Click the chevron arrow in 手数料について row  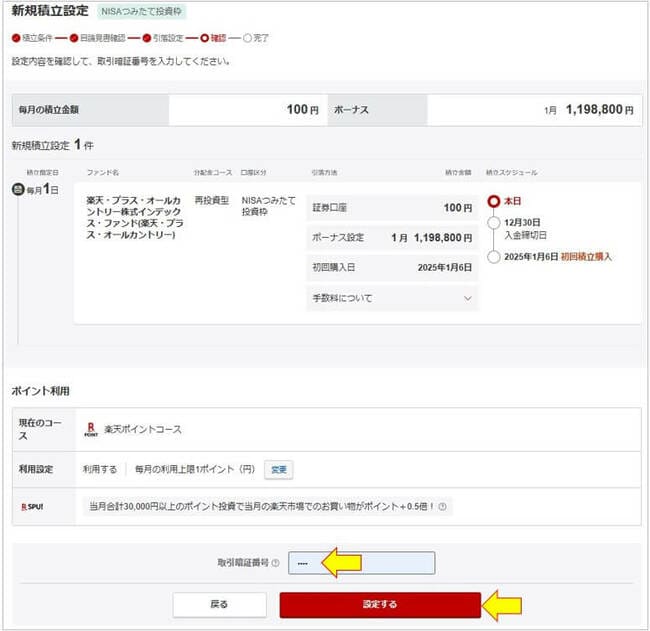(468, 298)
